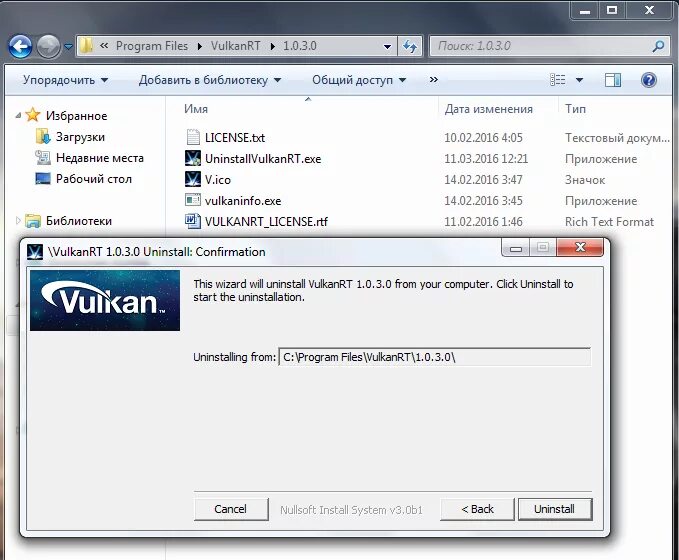This screenshot has height=560, width=679.
Task: Click the Explorer forward arrow button
Action: (x=48, y=46)
